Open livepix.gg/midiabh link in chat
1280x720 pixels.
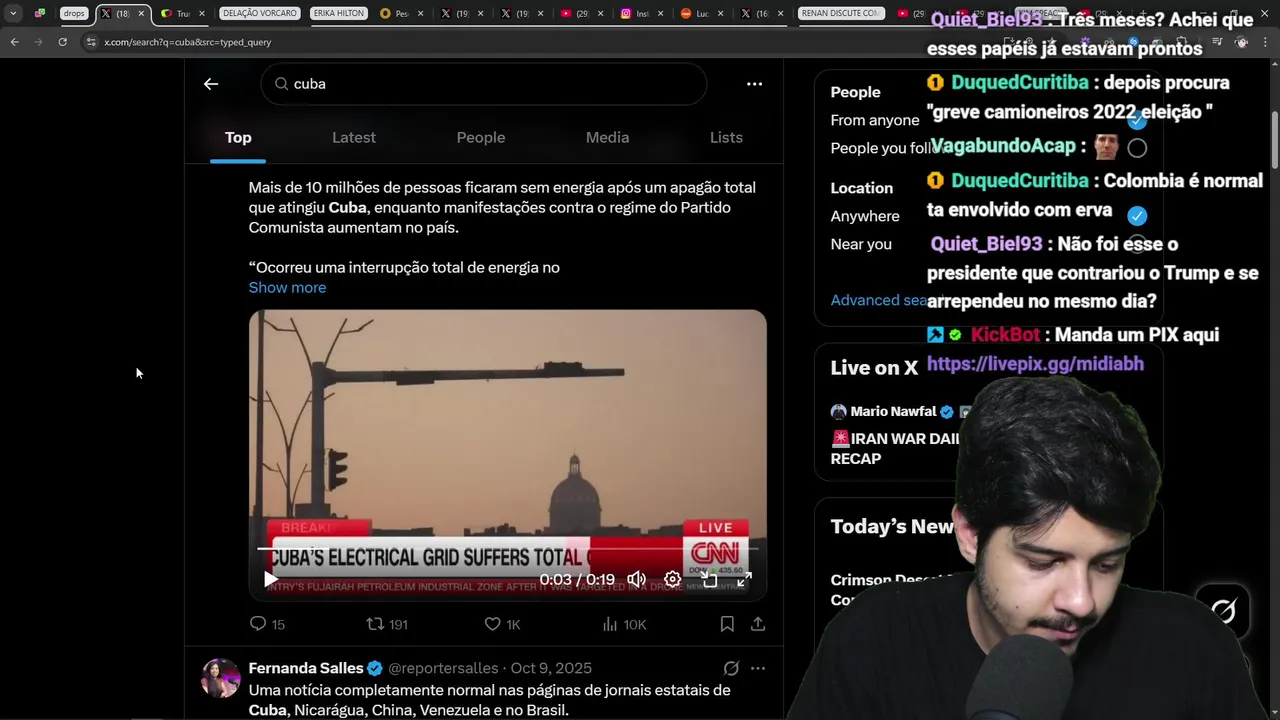tap(1035, 364)
